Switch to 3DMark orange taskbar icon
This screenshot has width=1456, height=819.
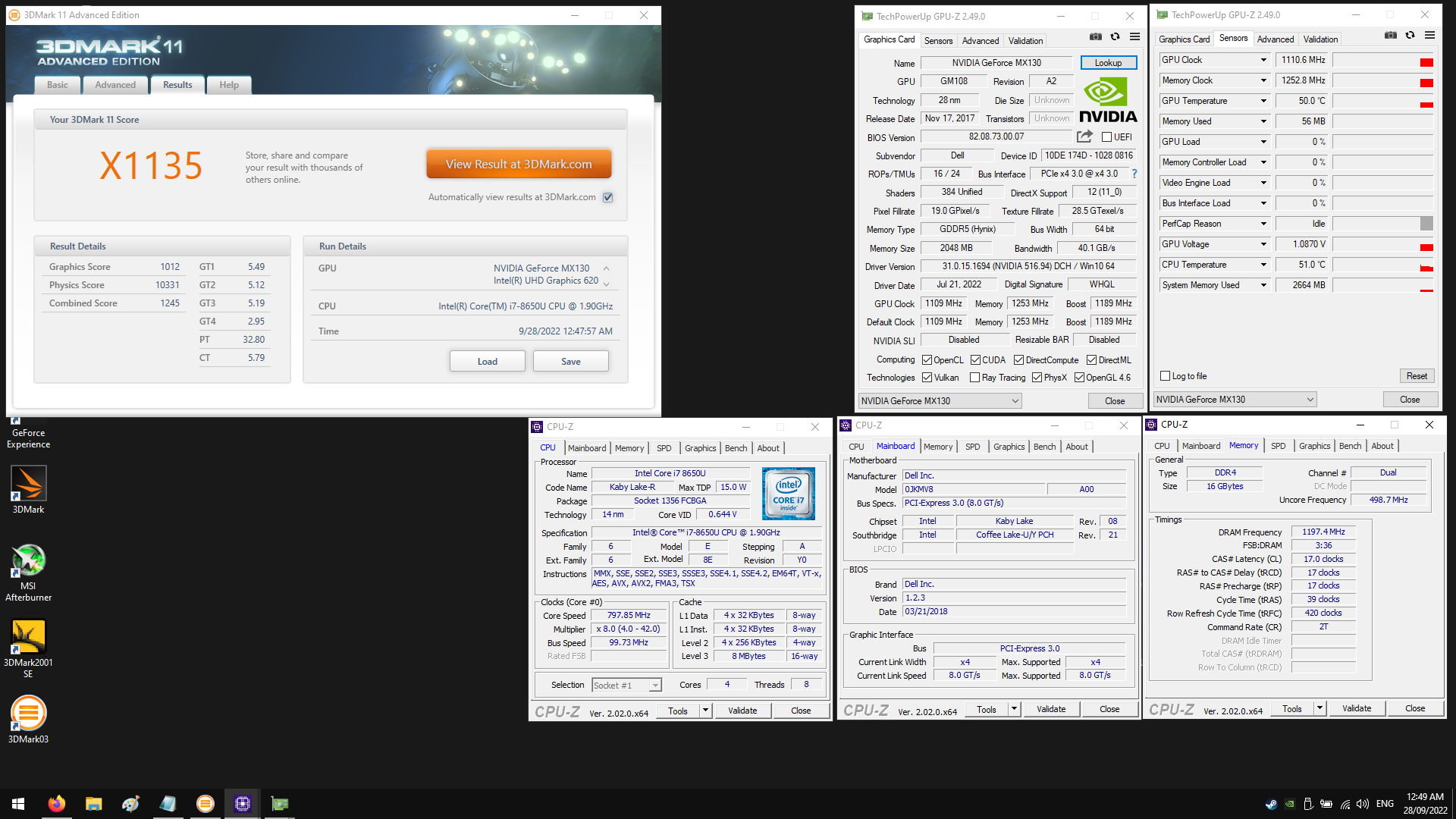pos(206,804)
